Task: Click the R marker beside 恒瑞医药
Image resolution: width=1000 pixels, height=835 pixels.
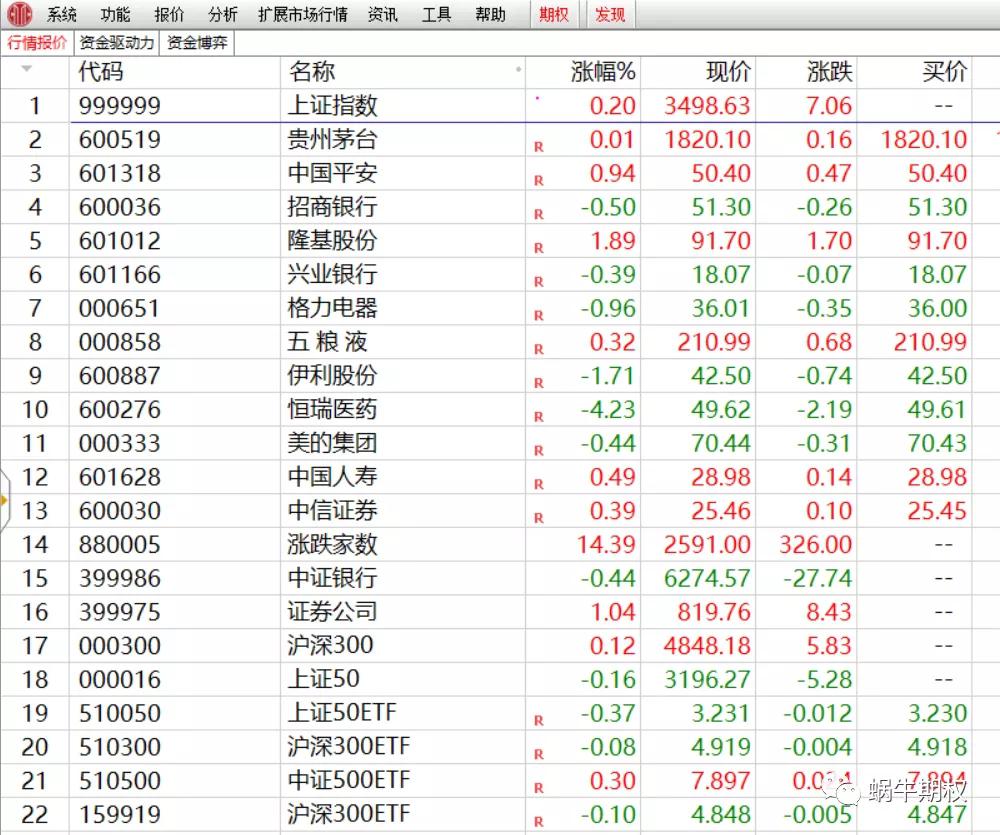Action: pyautogui.click(x=539, y=417)
